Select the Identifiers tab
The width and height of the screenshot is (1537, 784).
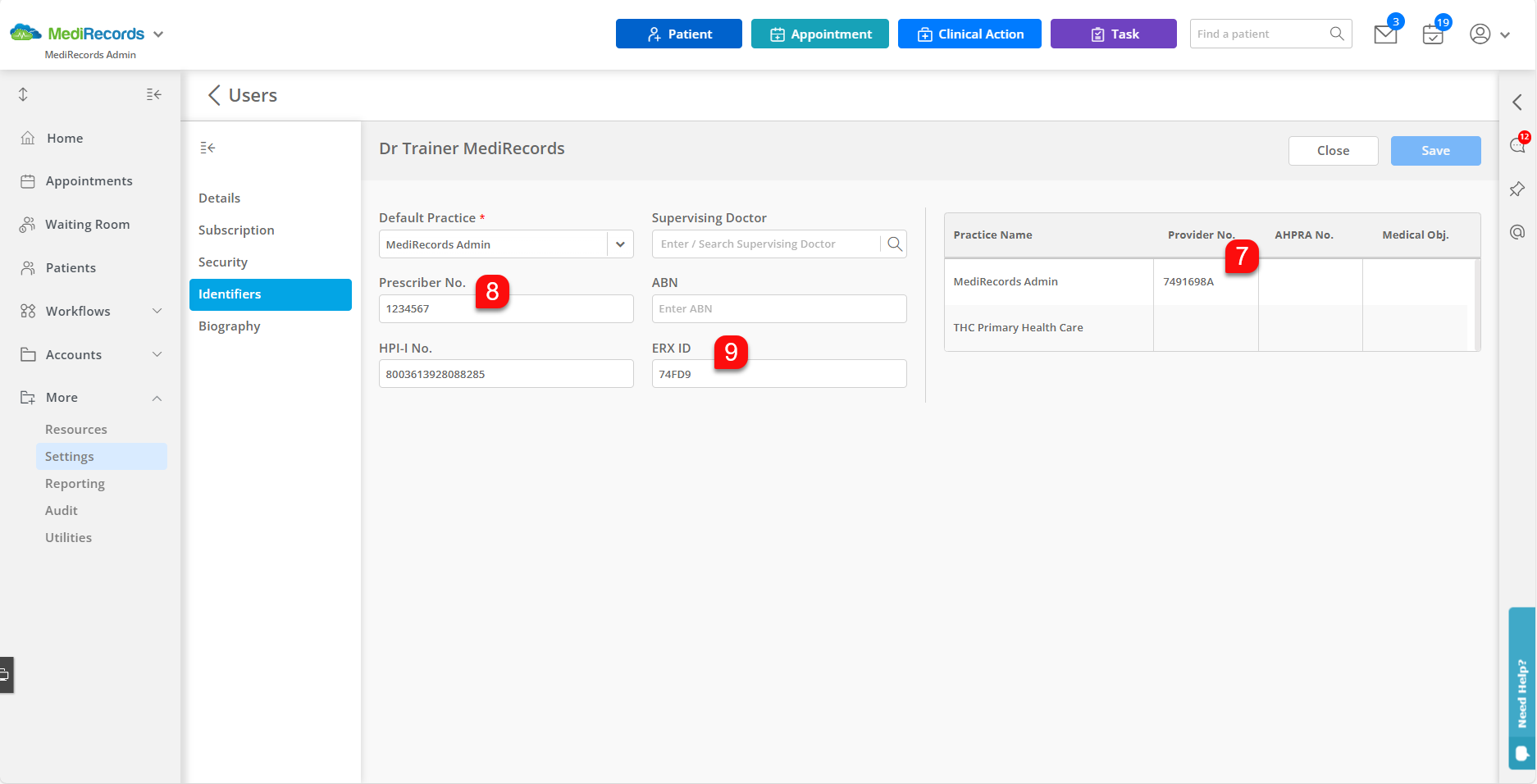click(x=271, y=294)
